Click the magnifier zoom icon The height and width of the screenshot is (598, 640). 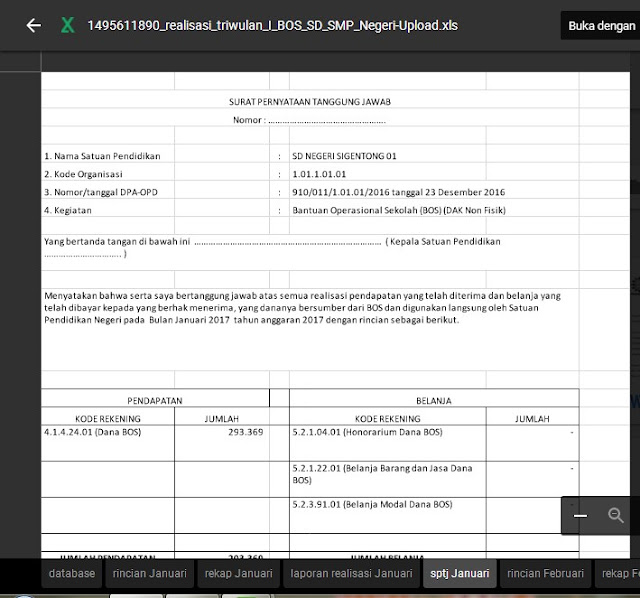(x=616, y=515)
